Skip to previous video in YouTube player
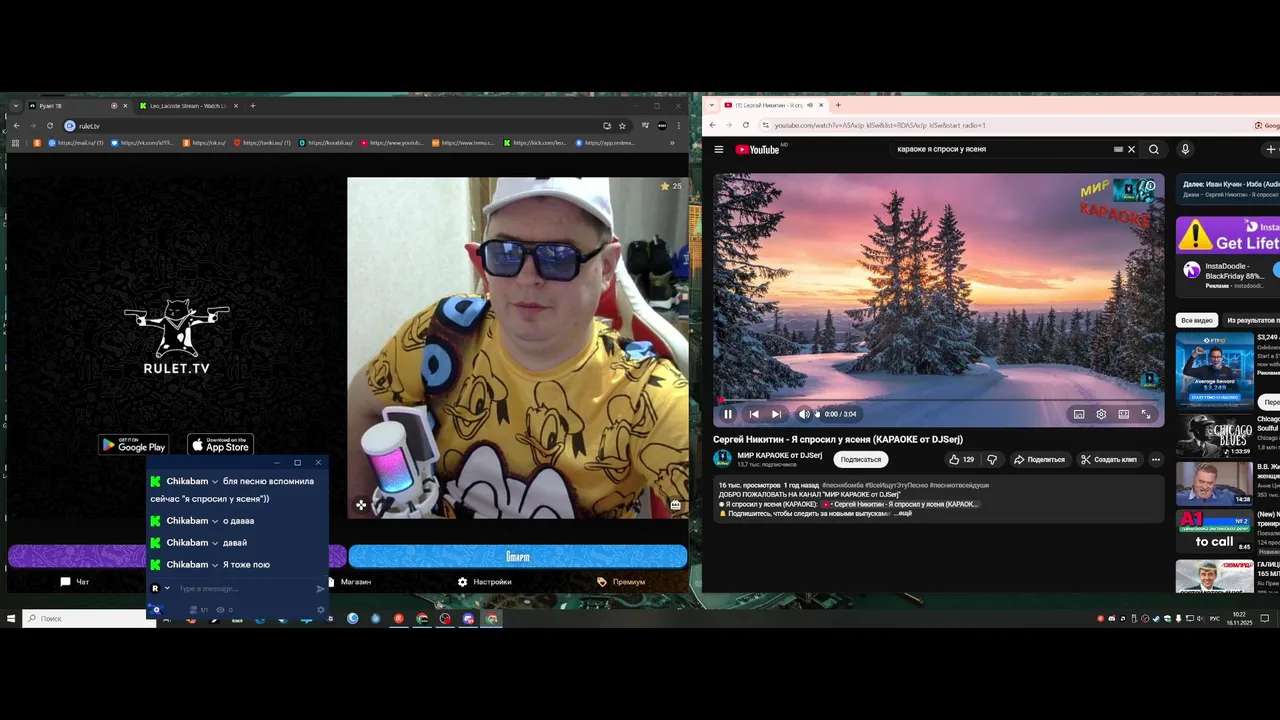The height and width of the screenshot is (720, 1280). [754, 414]
